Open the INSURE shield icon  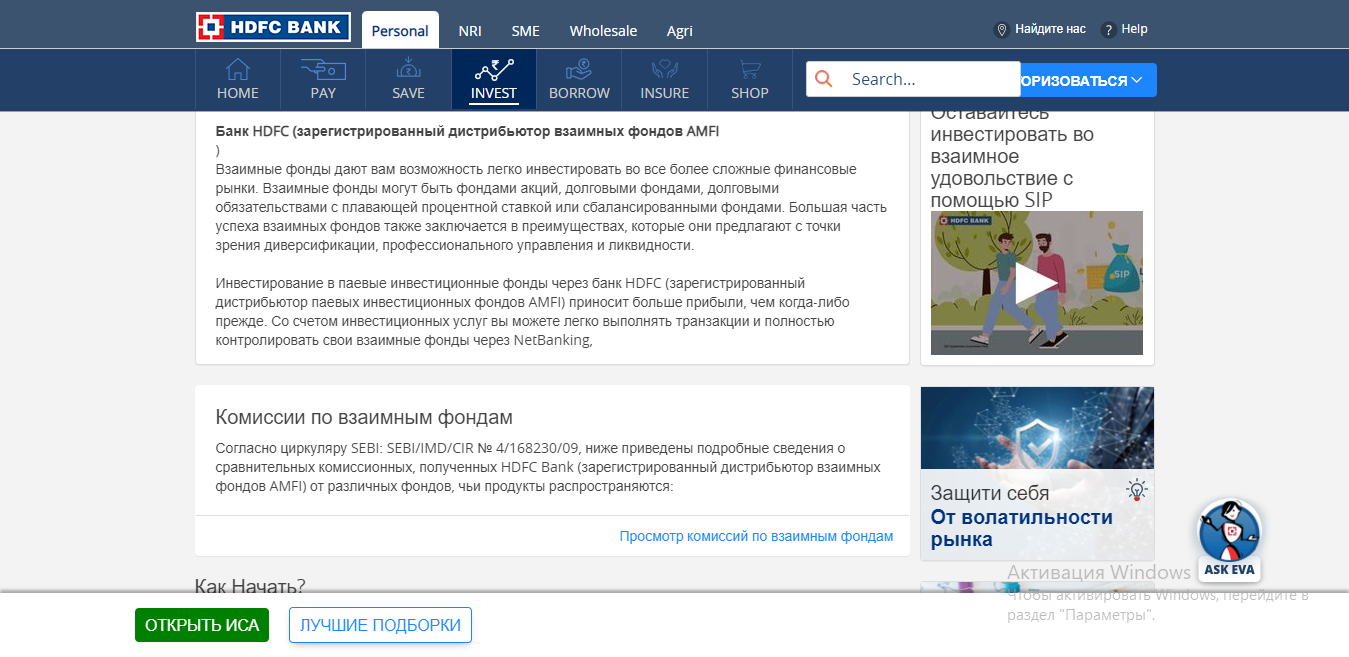click(665, 70)
